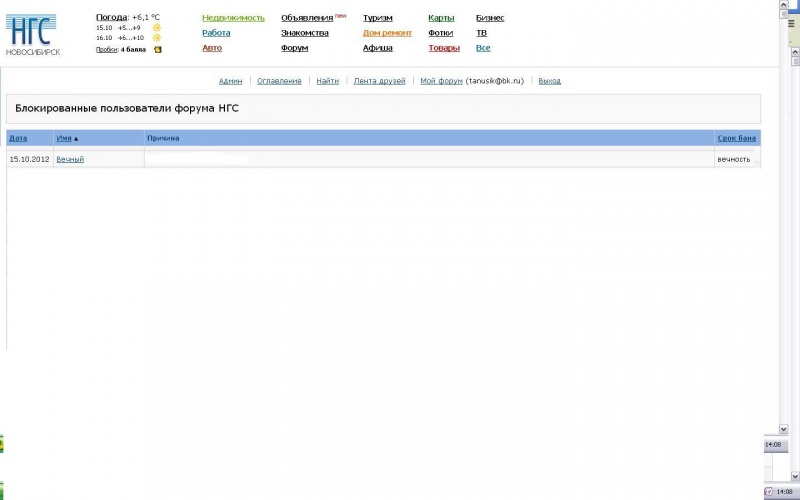This screenshot has width=800, height=500.
Task: Sort the table by Имя column
Action: [x=64, y=138]
